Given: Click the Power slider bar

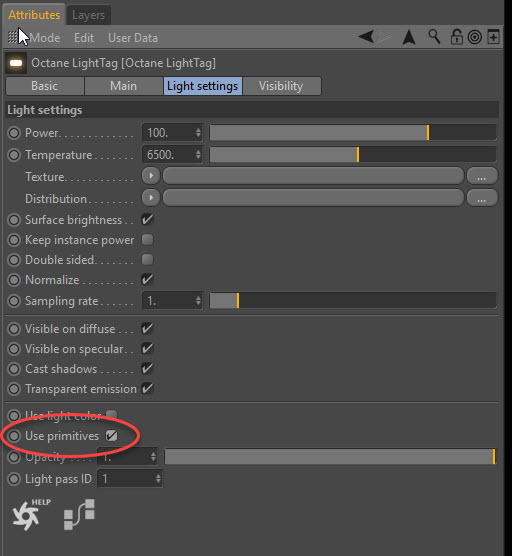Looking at the screenshot, I should point(353,133).
